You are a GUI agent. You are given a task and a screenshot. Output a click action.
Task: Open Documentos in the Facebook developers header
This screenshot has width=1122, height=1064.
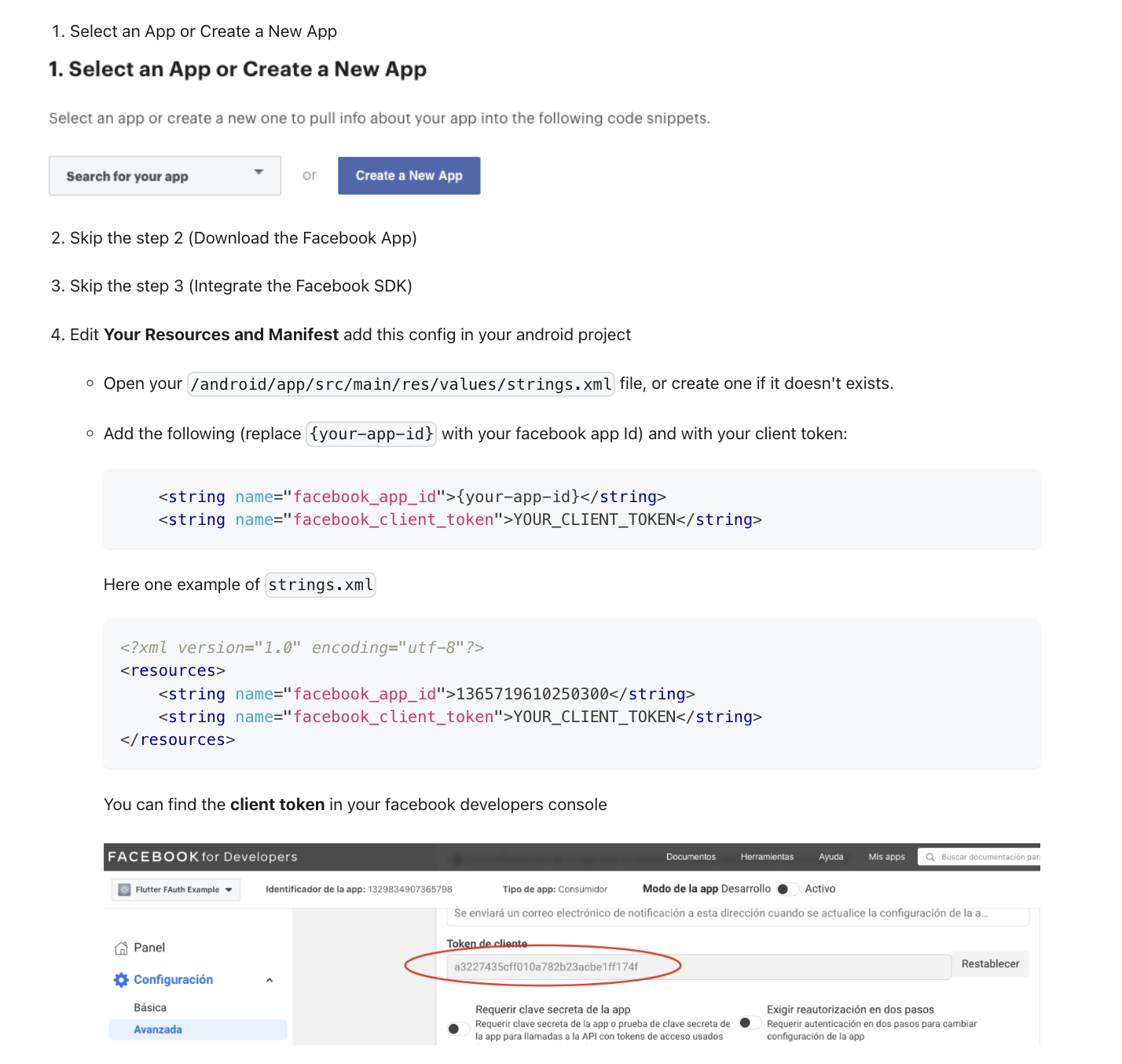691,857
